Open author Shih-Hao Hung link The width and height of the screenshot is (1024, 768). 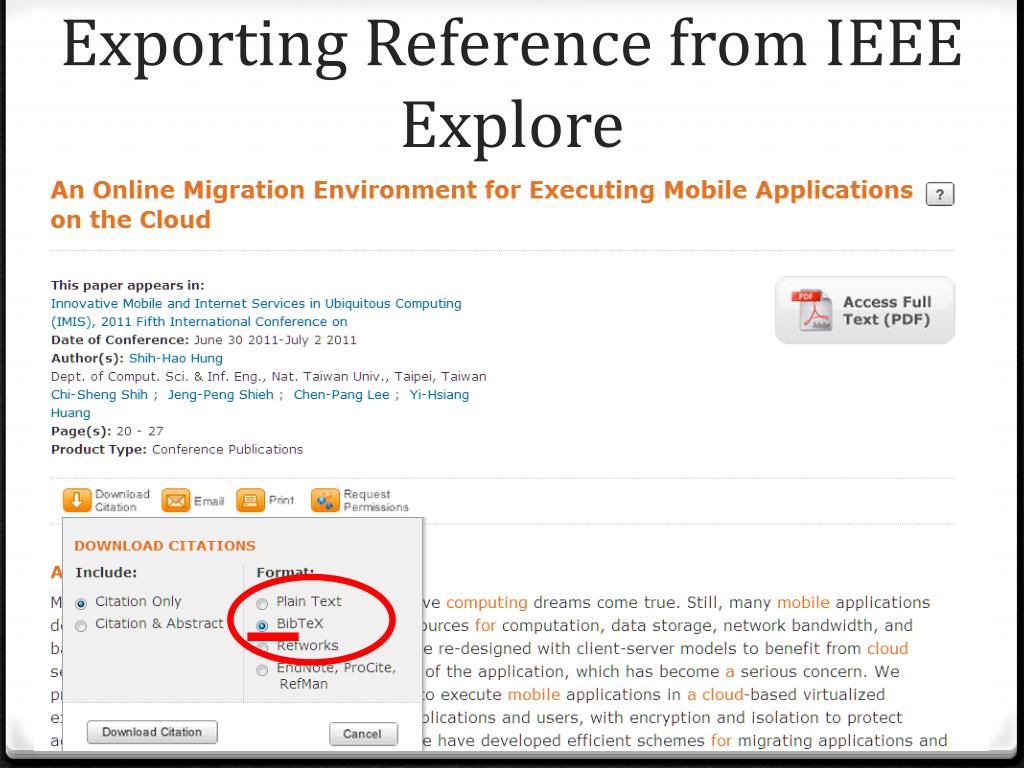tap(176, 358)
